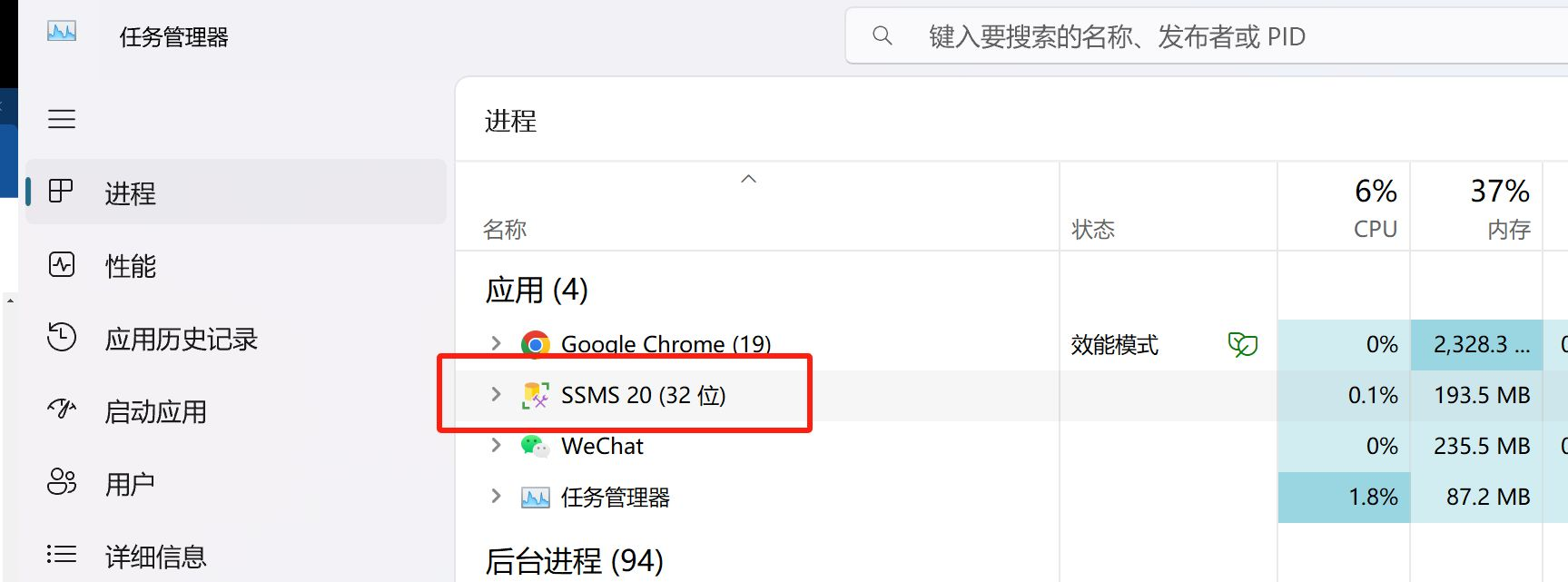This screenshot has height=582, width=1568.
Task: Expand the SSMS 20 (32 位) process
Action: [496, 394]
